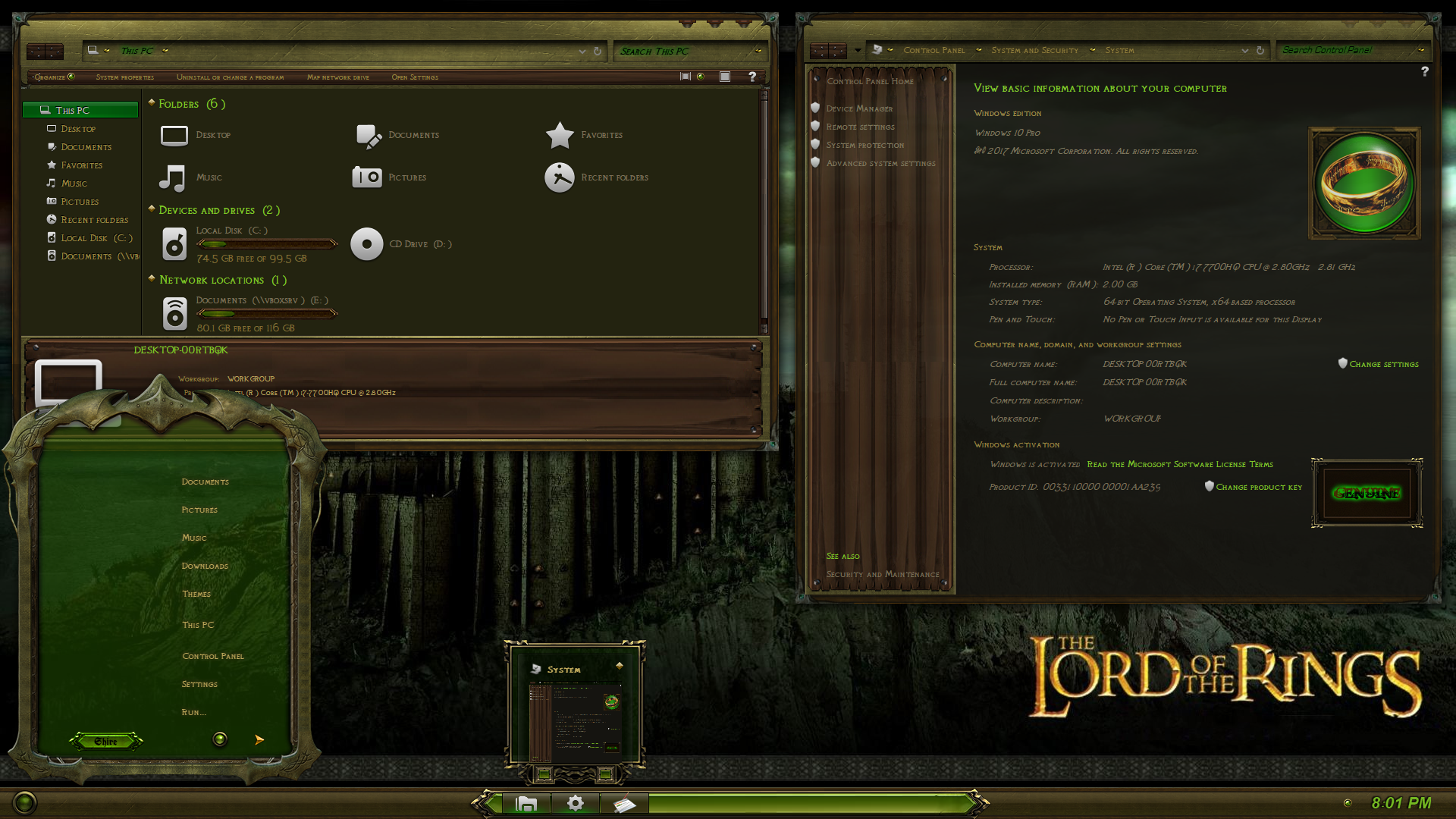Click the Change settings link
The width and height of the screenshot is (1456, 819).
[1383, 364]
